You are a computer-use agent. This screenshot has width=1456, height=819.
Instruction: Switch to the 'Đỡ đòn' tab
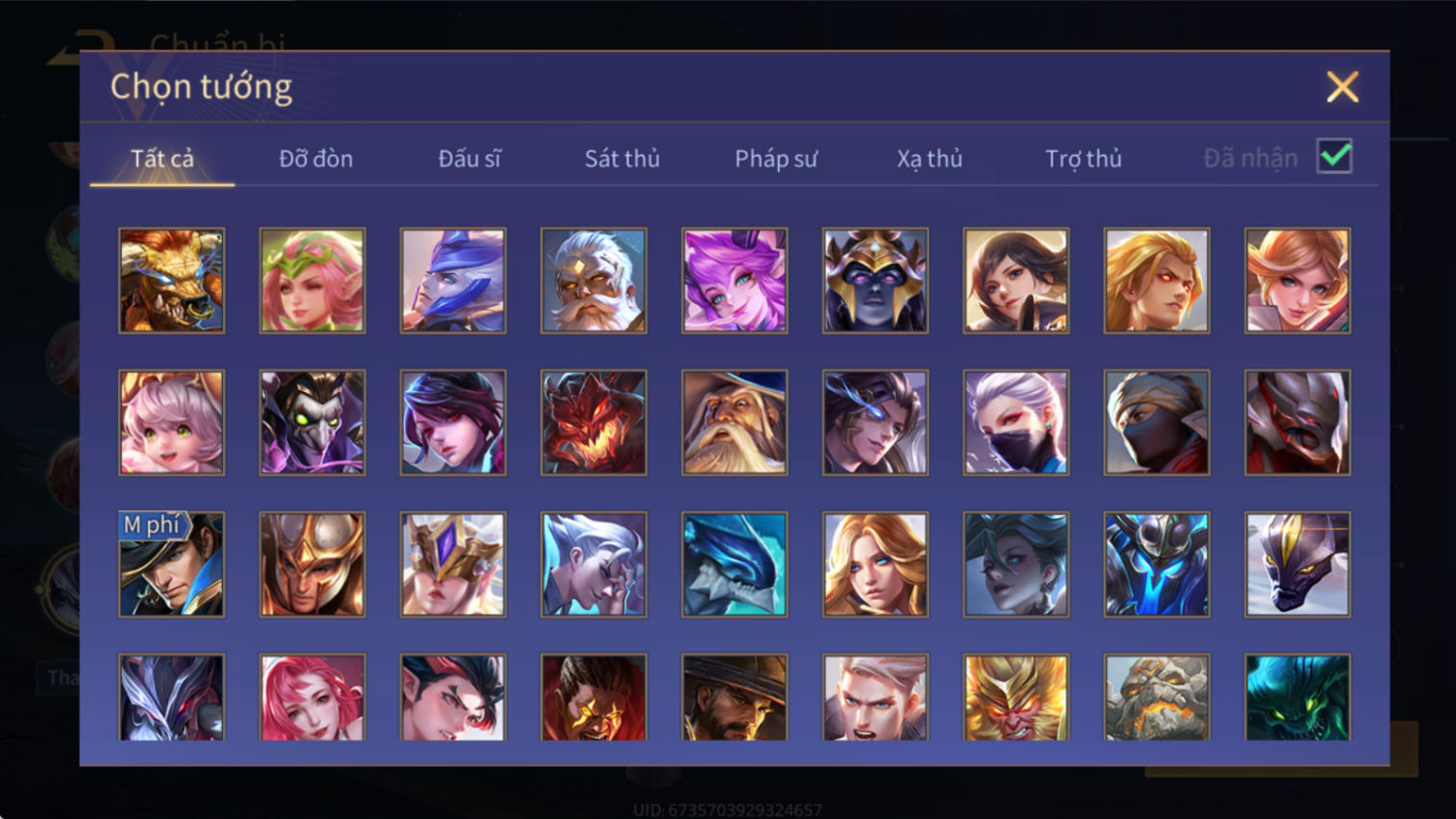315,159
